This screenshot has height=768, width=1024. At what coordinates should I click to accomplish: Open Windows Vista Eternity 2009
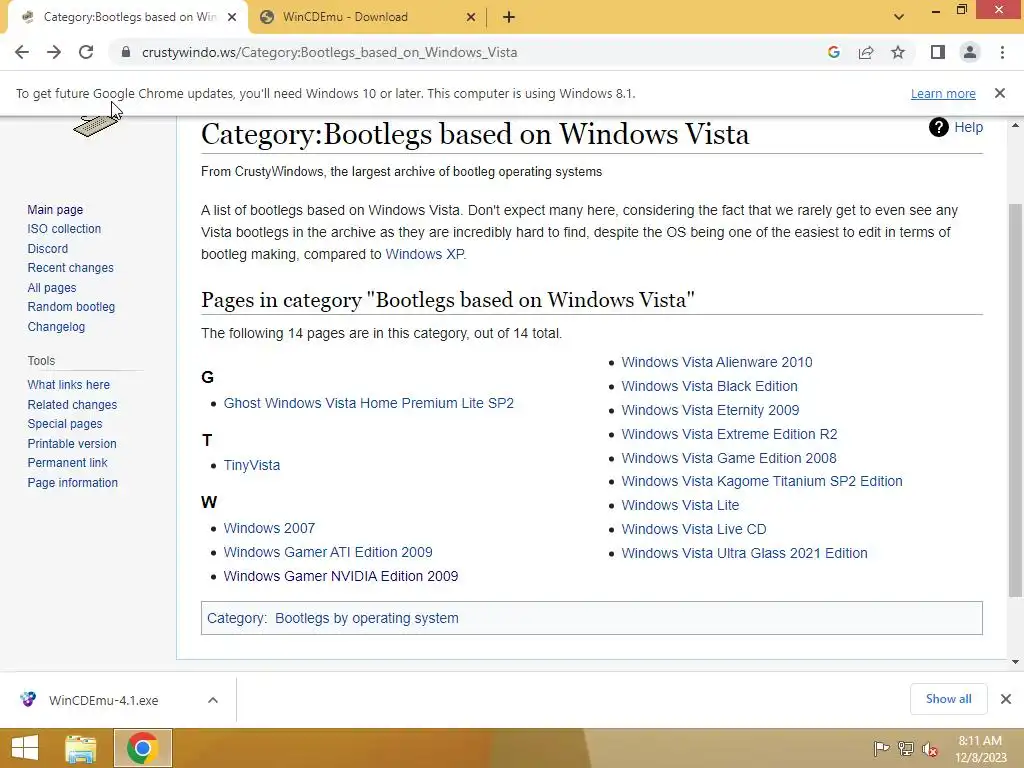click(x=710, y=410)
